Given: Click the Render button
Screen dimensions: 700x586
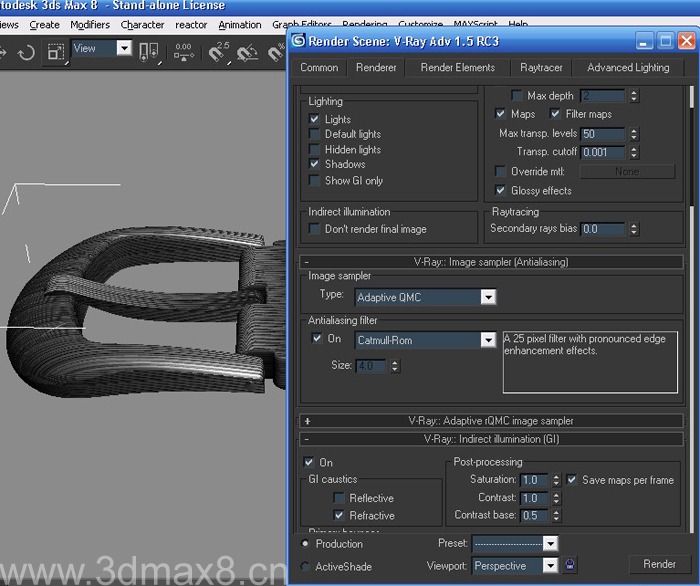Looking at the screenshot, I should coord(659,564).
